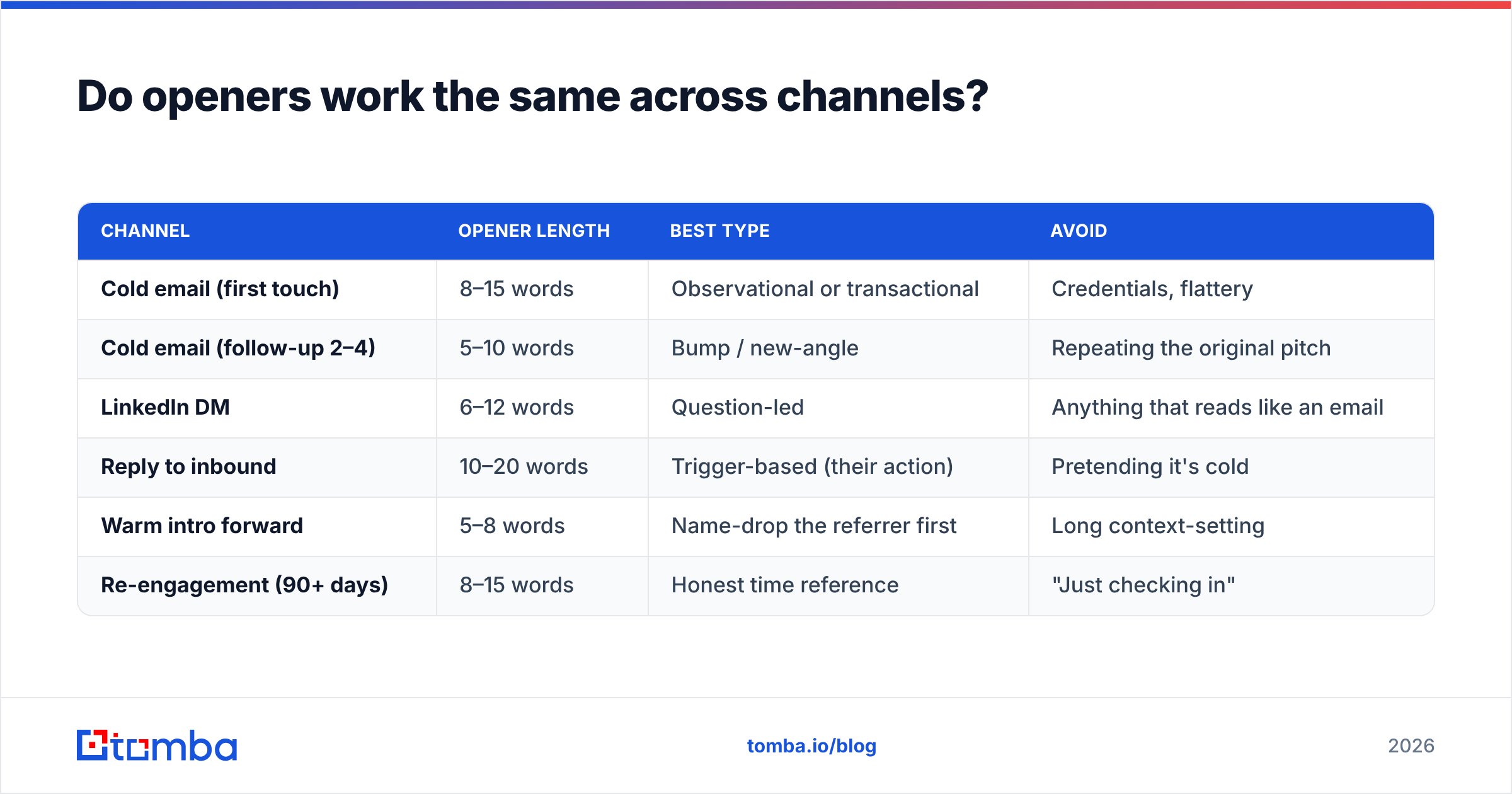The width and height of the screenshot is (1512, 794).
Task: Click the 'Cold email (first touch)' row label
Action: [x=220, y=289]
